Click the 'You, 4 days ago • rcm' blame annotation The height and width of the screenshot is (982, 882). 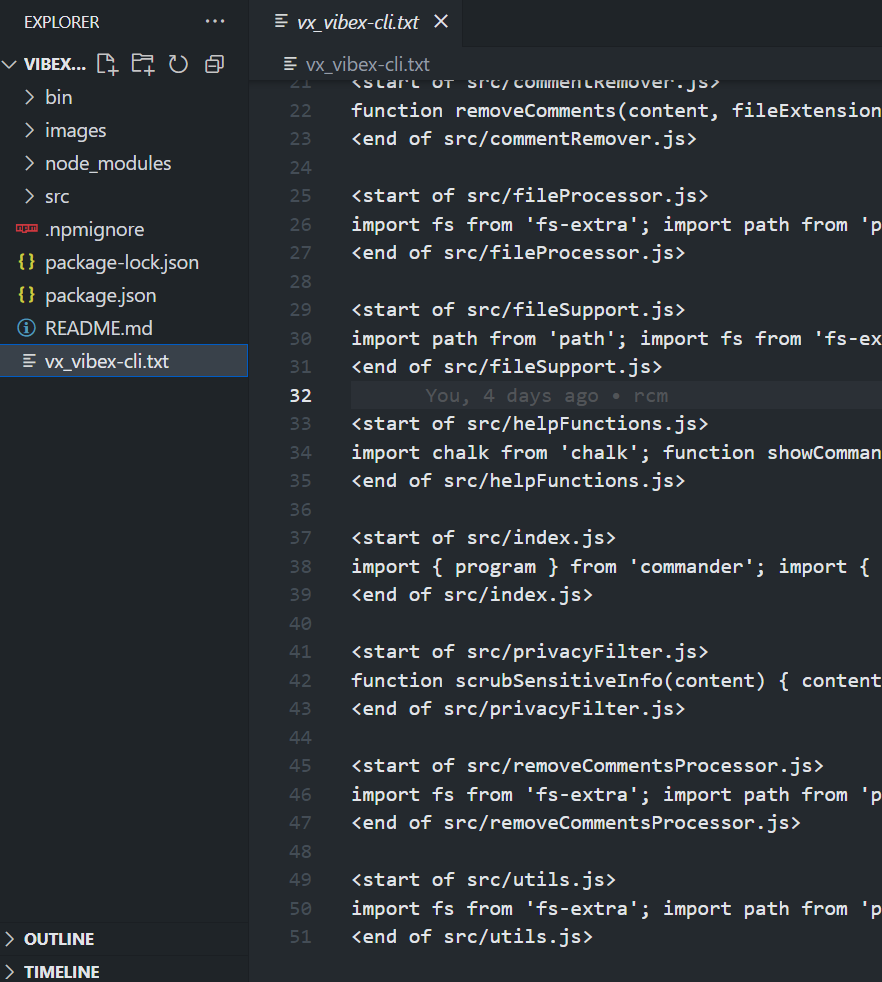tap(546, 395)
